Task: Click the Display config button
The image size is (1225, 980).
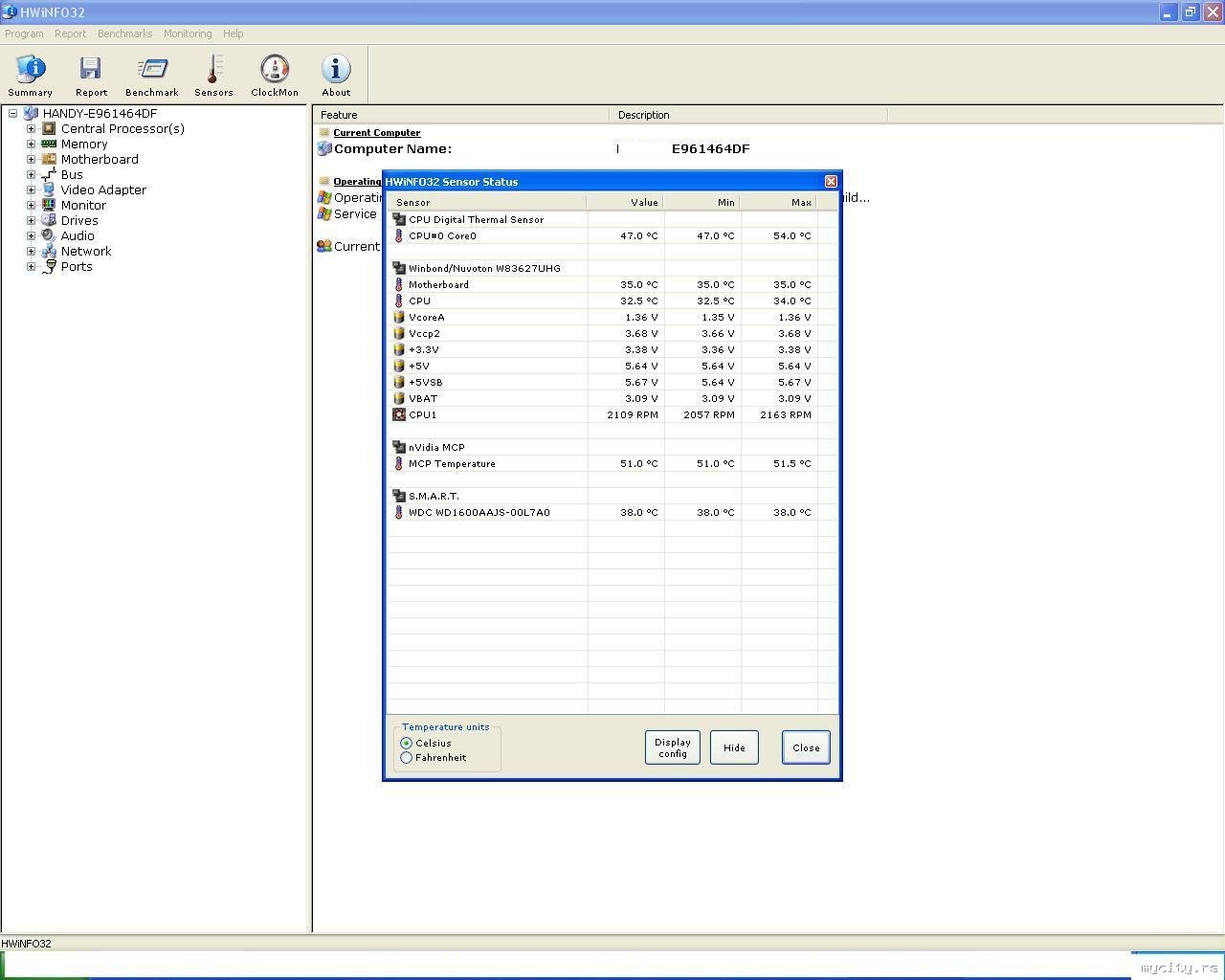Action: [x=672, y=747]
